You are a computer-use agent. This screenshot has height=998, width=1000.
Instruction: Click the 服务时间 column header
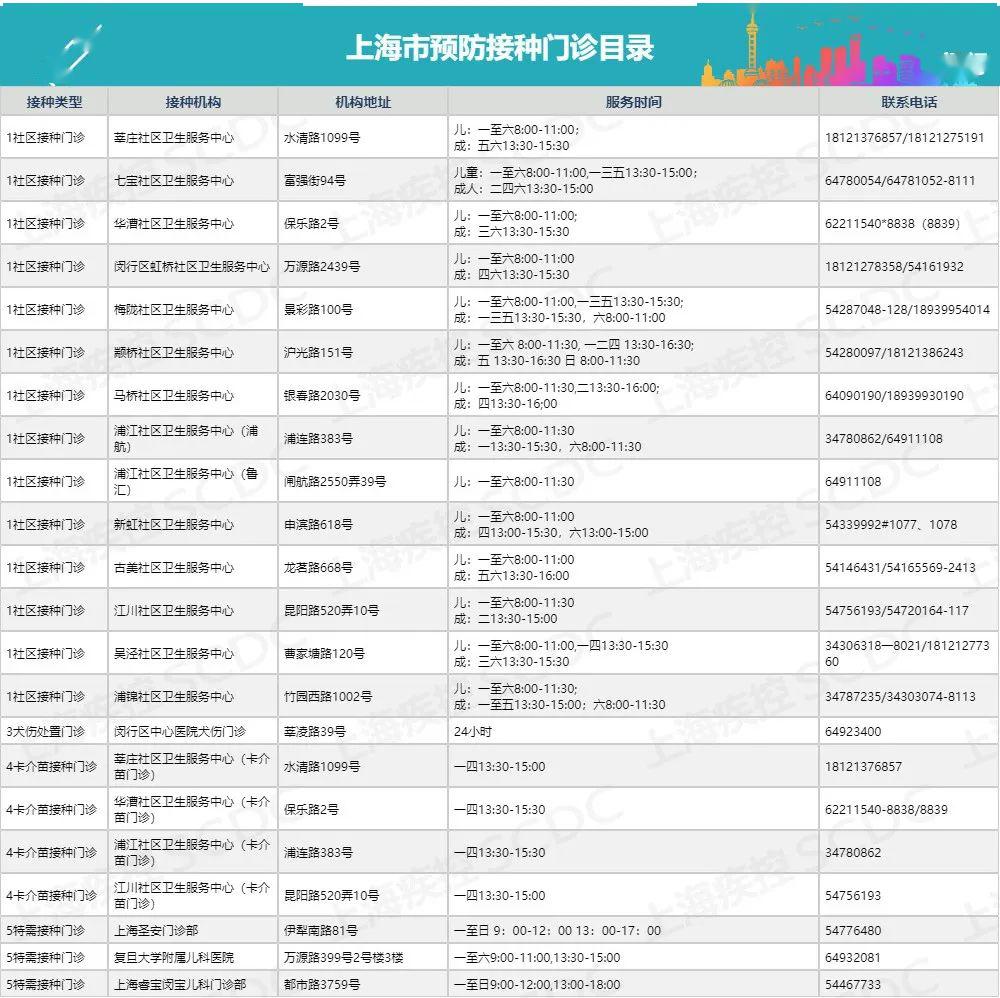click(633, 102)
